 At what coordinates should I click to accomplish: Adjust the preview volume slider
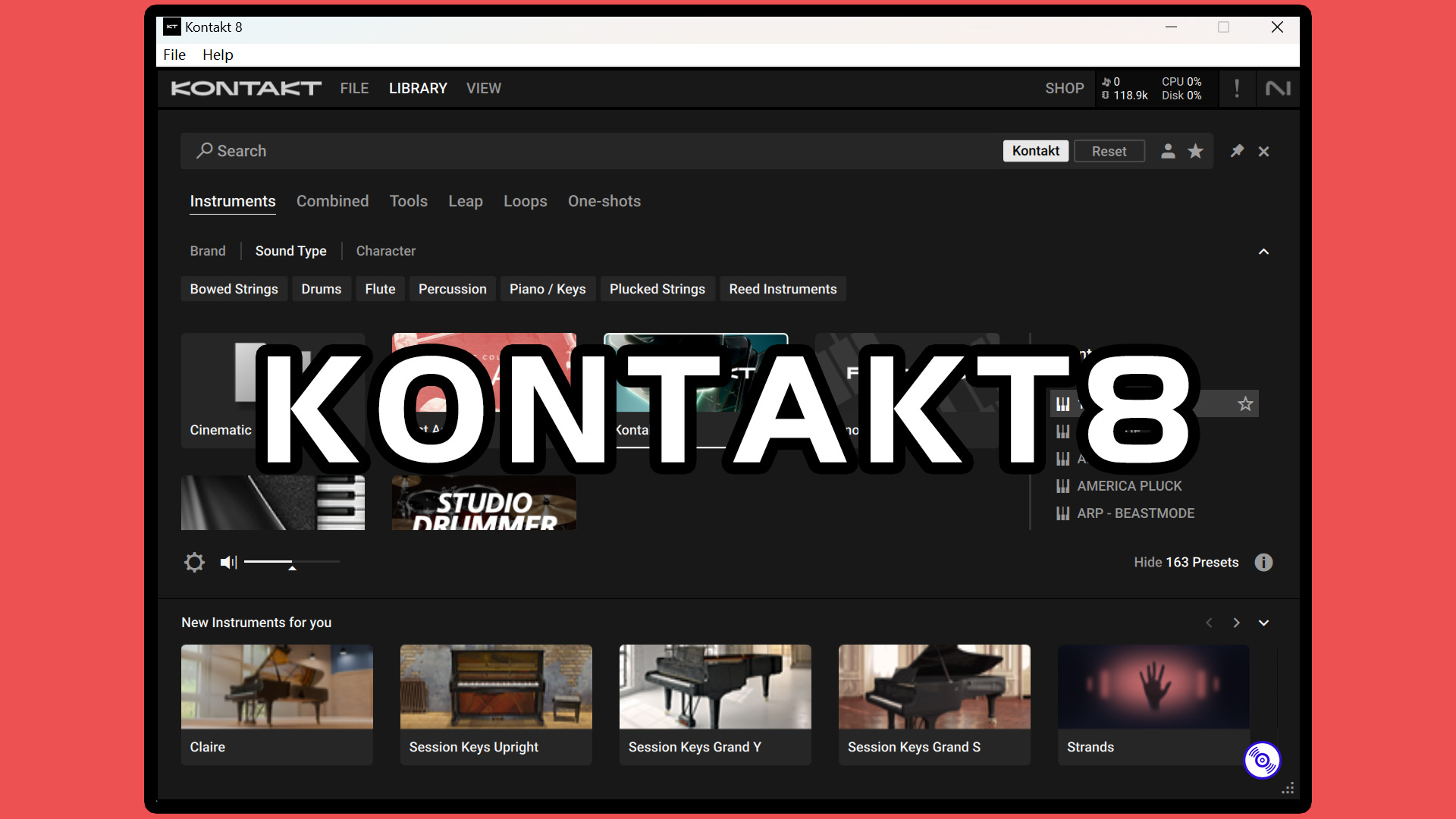pyautogui.click(x=292, y=562)
